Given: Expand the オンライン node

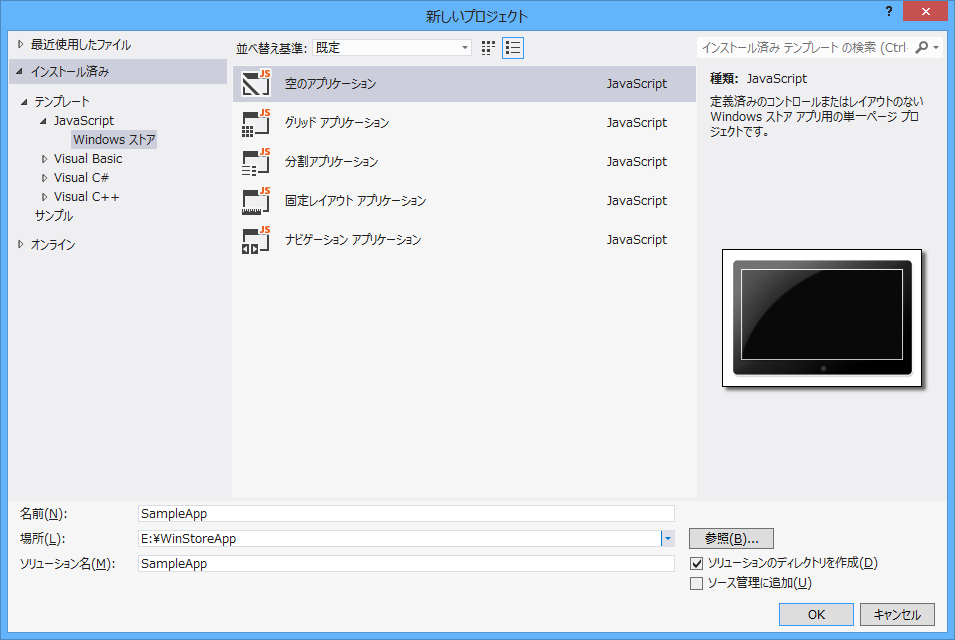Looking at the screenshot, I should pos(20,244).
